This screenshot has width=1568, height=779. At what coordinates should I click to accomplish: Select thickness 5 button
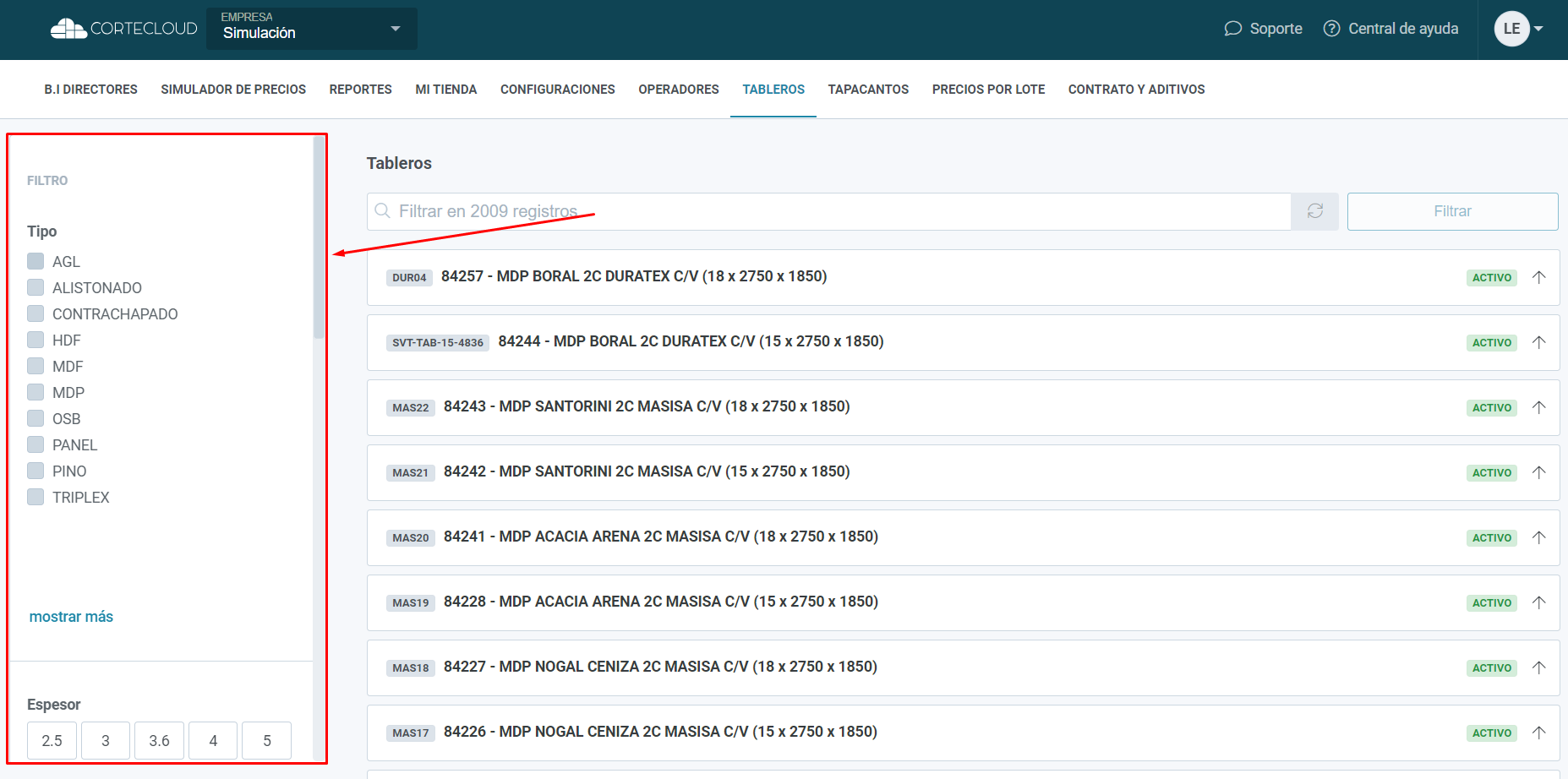pos(266,740)
